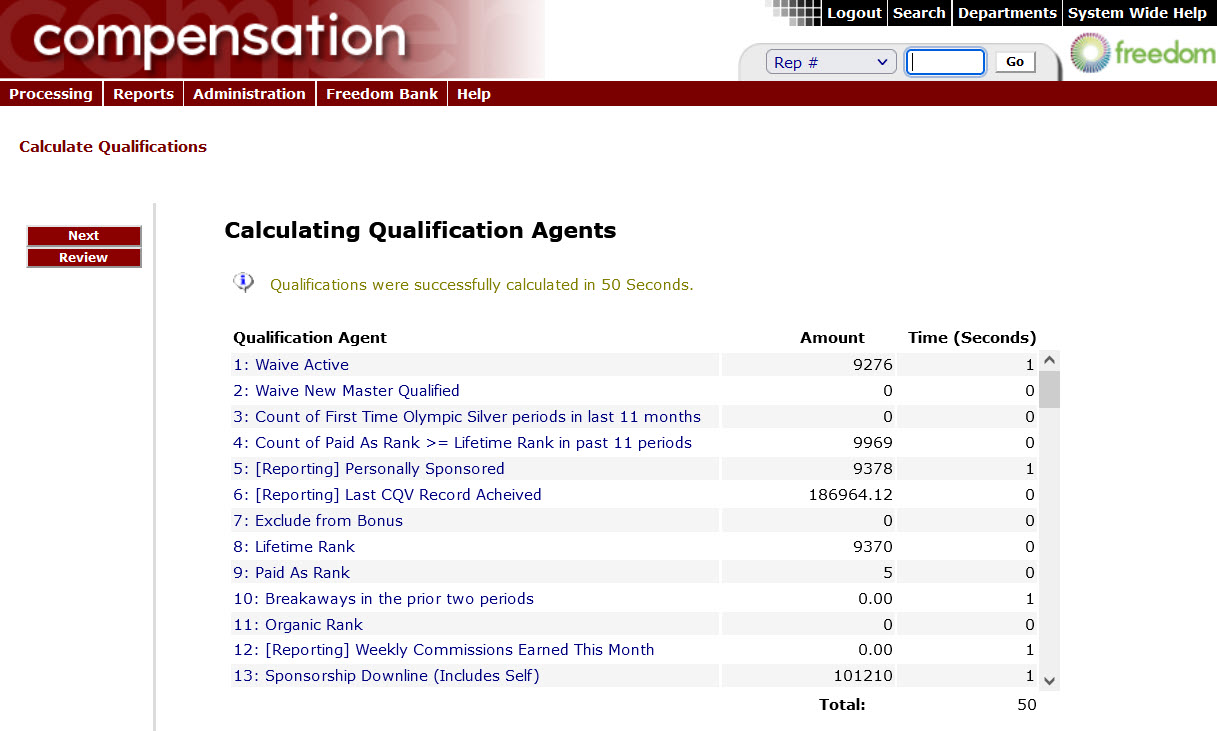The image size is (1217, 731).
Task: Open the Reports menu
Action: pyautogui.click(x=143, y=94)
